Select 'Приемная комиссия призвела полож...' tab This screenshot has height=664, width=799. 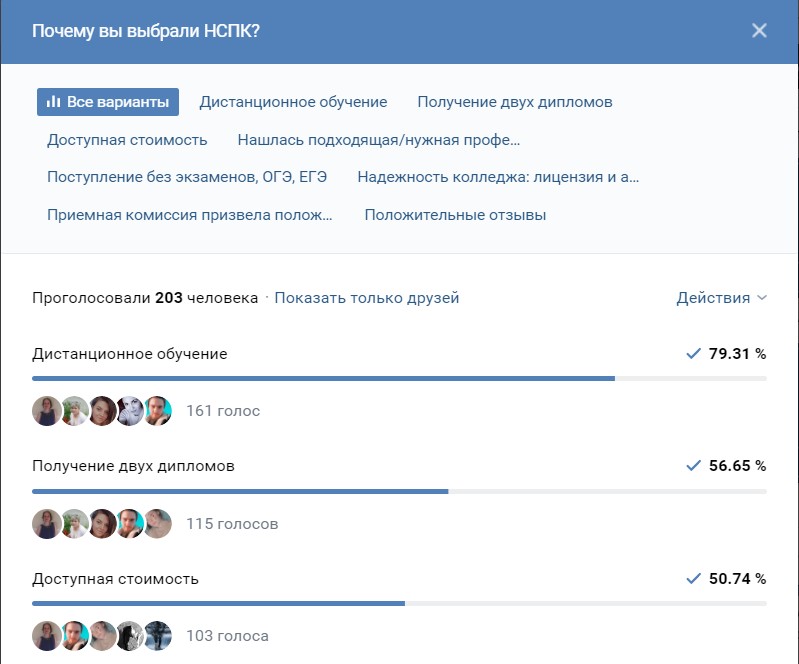pos(189,215)
